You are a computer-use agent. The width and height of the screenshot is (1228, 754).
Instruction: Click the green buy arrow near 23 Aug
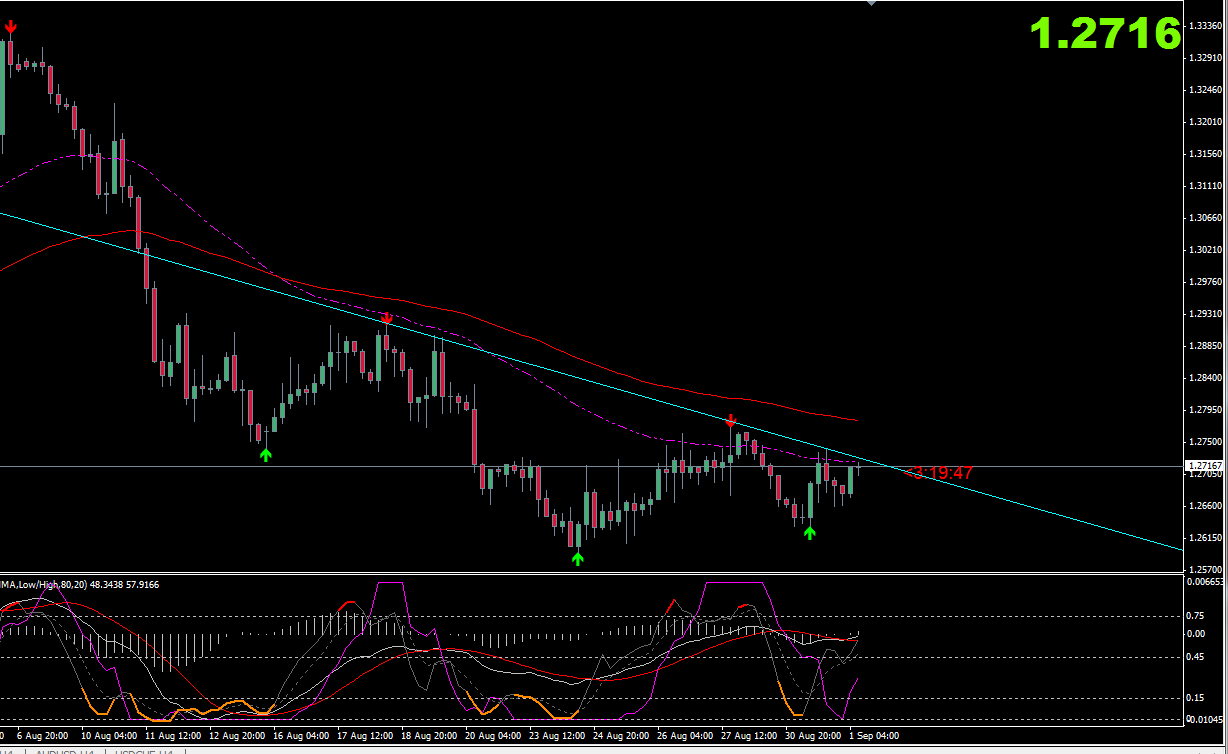[577, 558]
